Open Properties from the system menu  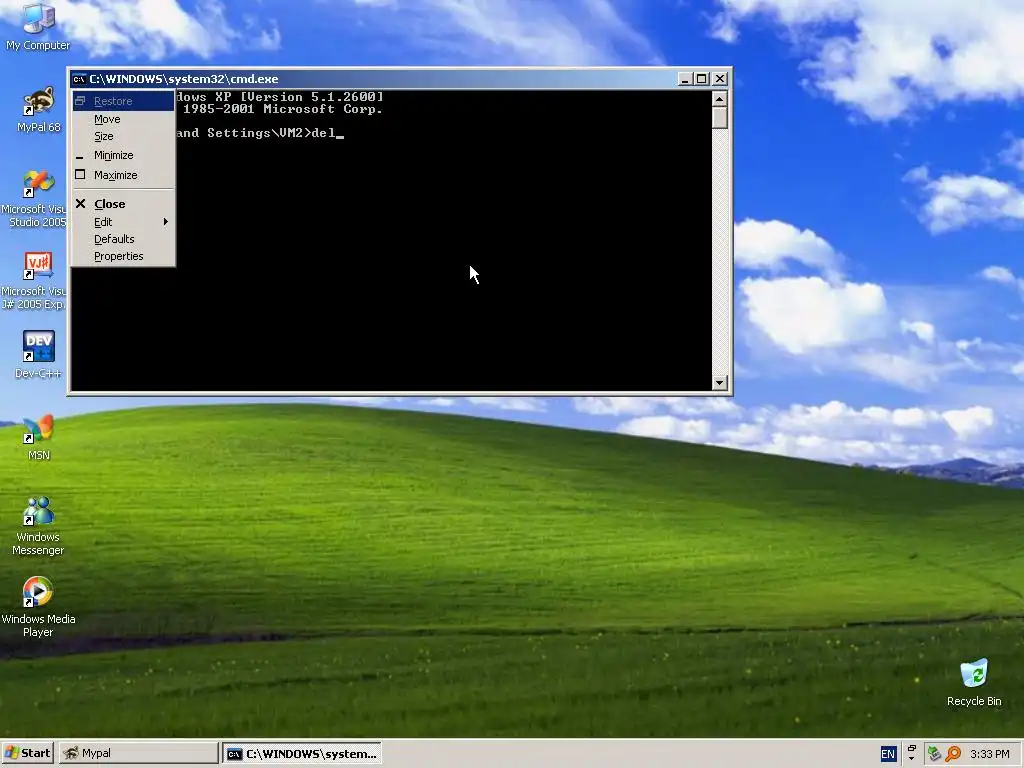(123, 256)
